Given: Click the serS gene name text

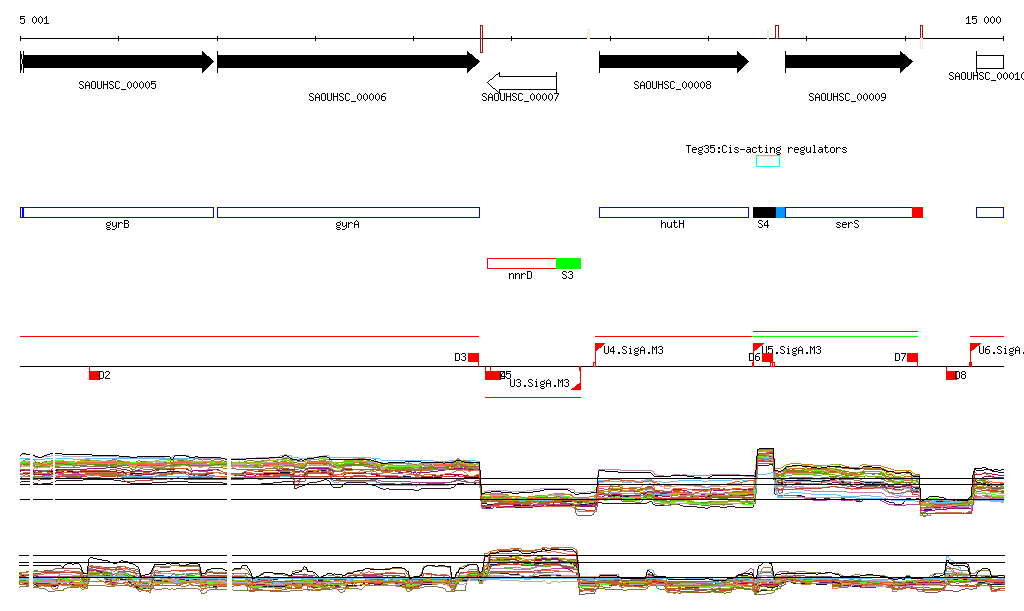Looking at the screenshot, I should click(x=847, y=225).
